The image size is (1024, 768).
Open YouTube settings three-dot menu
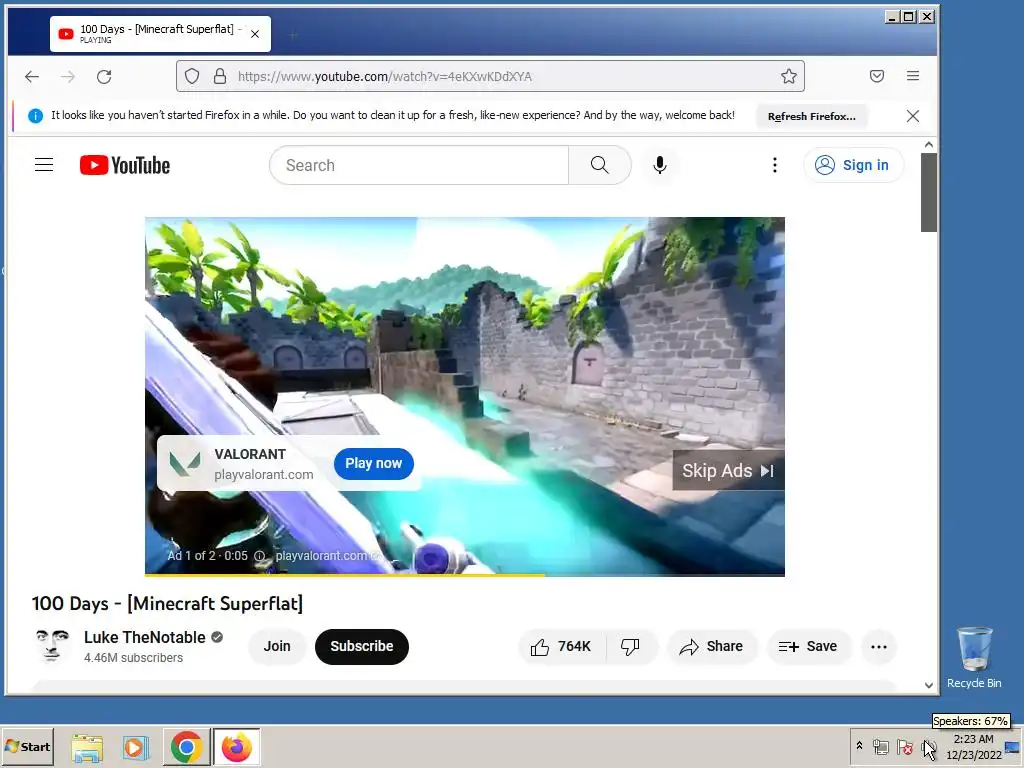pos(775,165)
